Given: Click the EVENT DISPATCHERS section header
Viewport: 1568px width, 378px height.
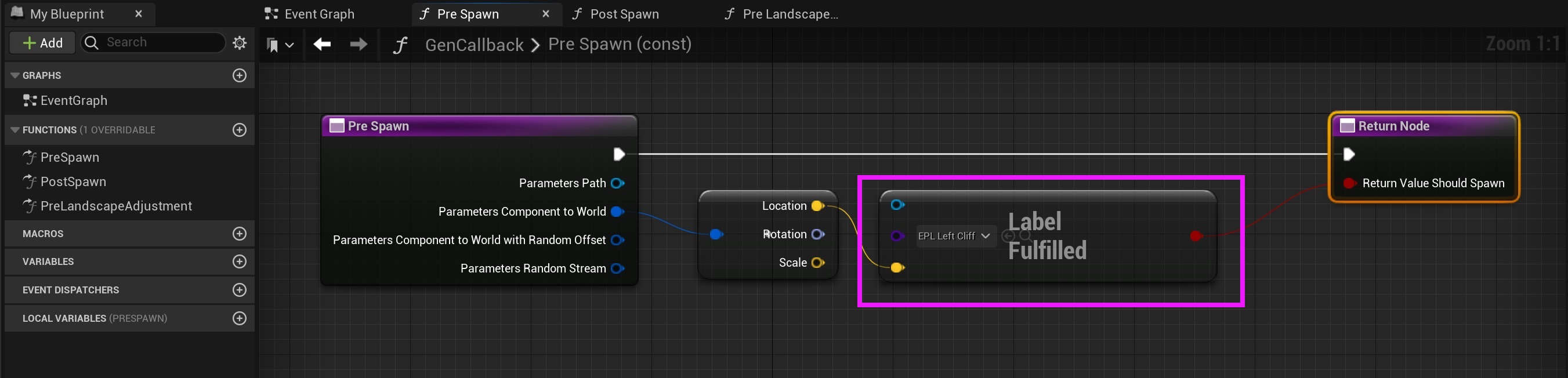Looking at the screenshot, I should click(129, 290).
